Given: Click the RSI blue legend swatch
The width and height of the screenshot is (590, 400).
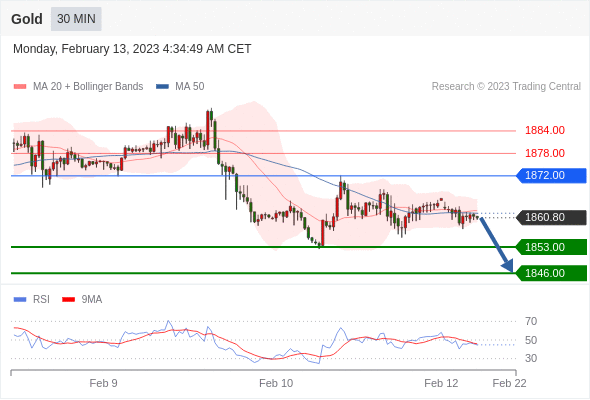Looking at the screenshot, I should (20, 300).
